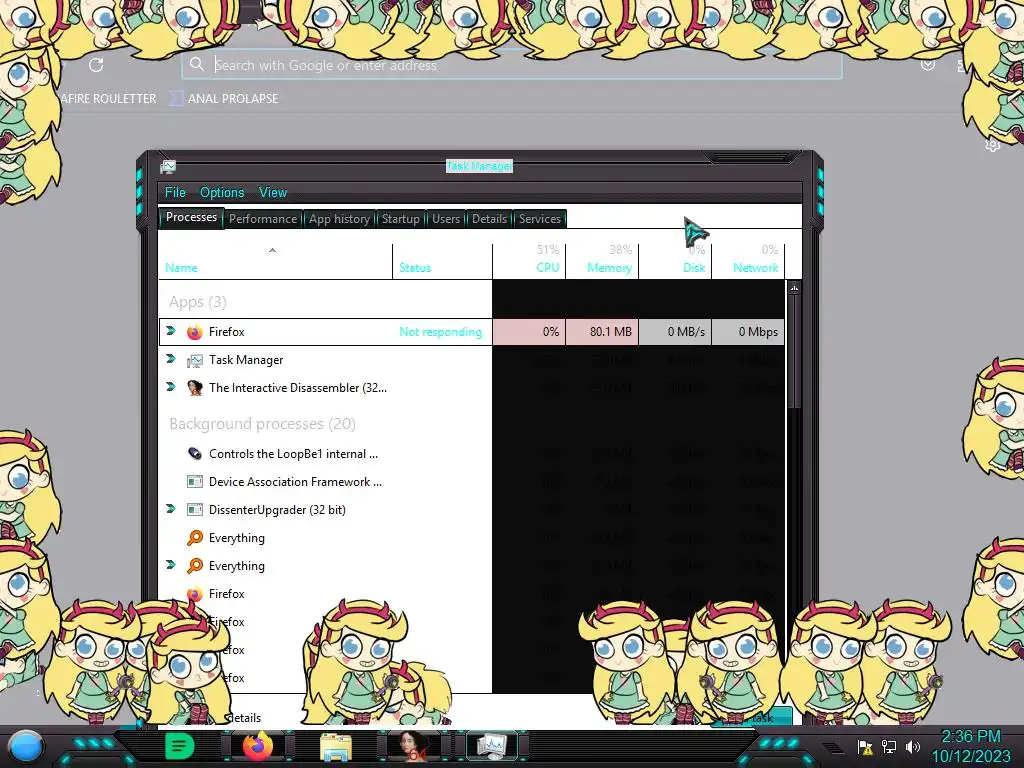1024x768 pixels.
Task: Open Action Center flag in system tray
Action: click(x=865, y=747)
